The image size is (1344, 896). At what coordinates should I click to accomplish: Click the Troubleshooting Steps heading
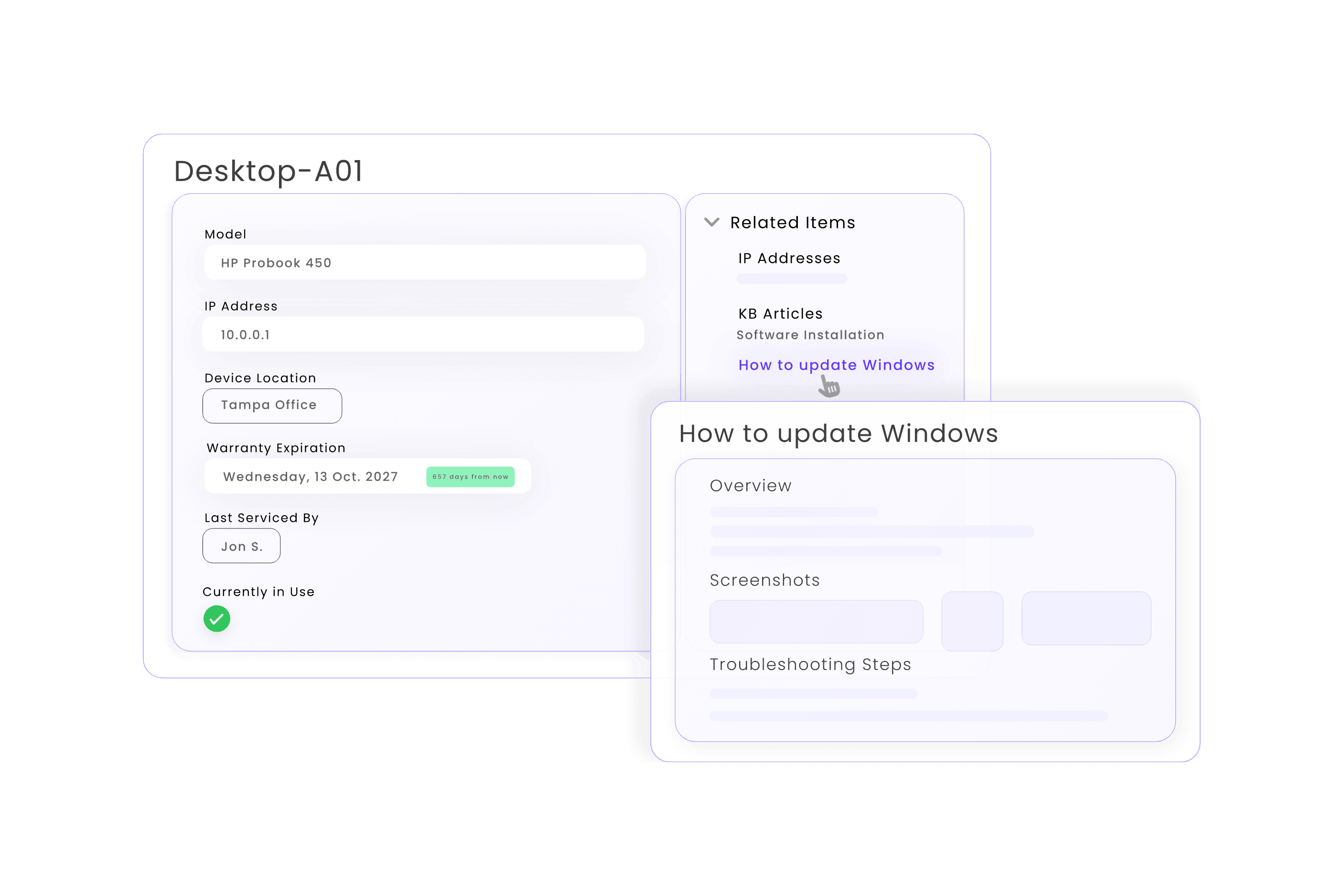pyautogui.click(x=810, y=664)
